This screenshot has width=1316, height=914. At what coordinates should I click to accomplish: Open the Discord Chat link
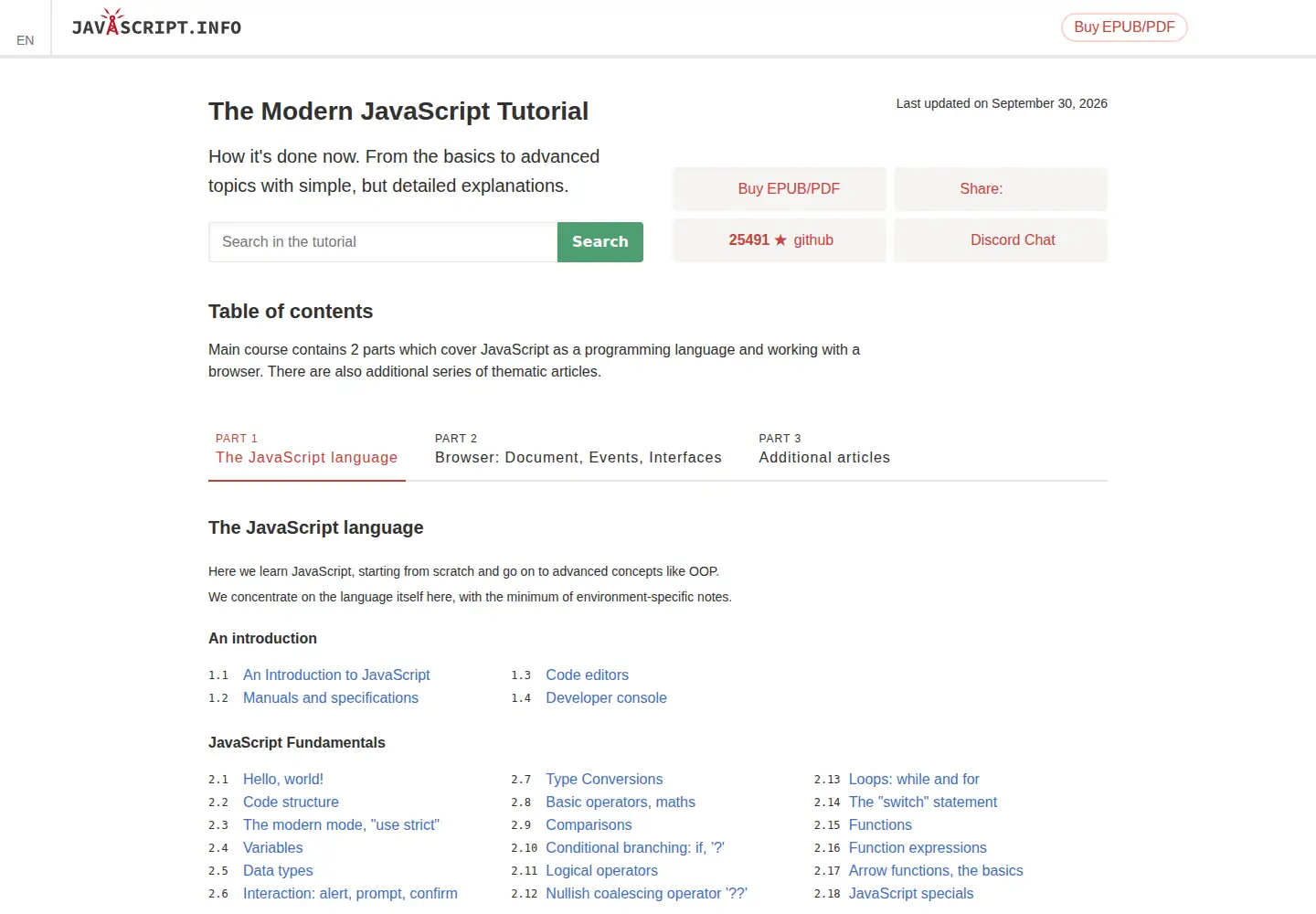click(1001, 240)
